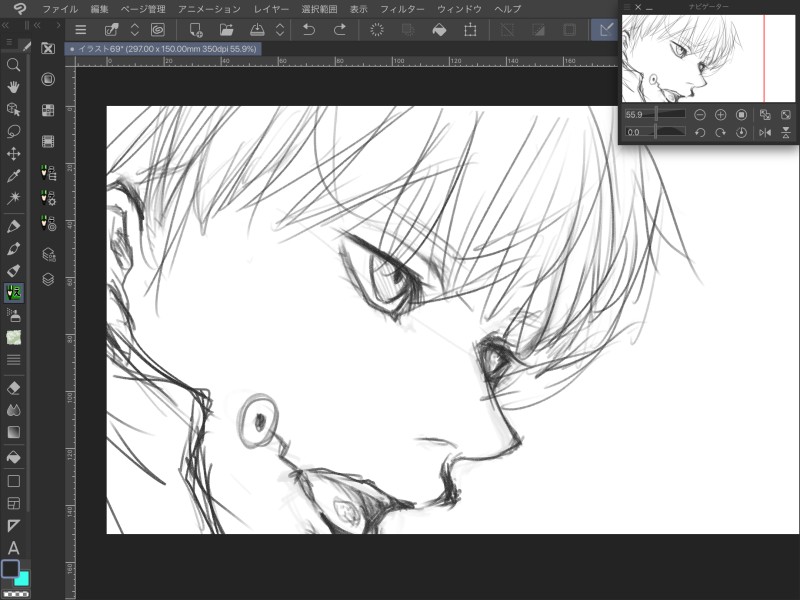800x600 pixels.
Task: Click the Navigator preview thumbnail
Action: tap(708, 58)
